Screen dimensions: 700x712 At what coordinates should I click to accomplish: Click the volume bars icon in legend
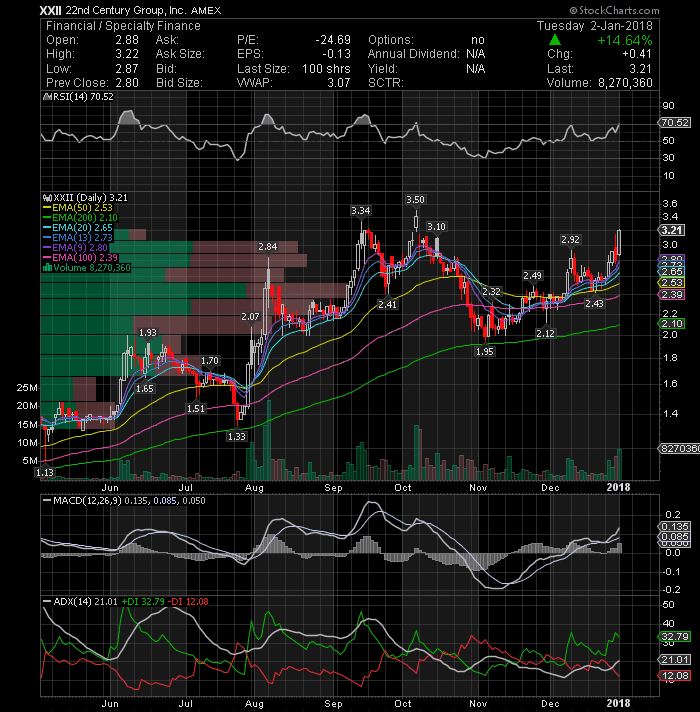tap(47, 268)
